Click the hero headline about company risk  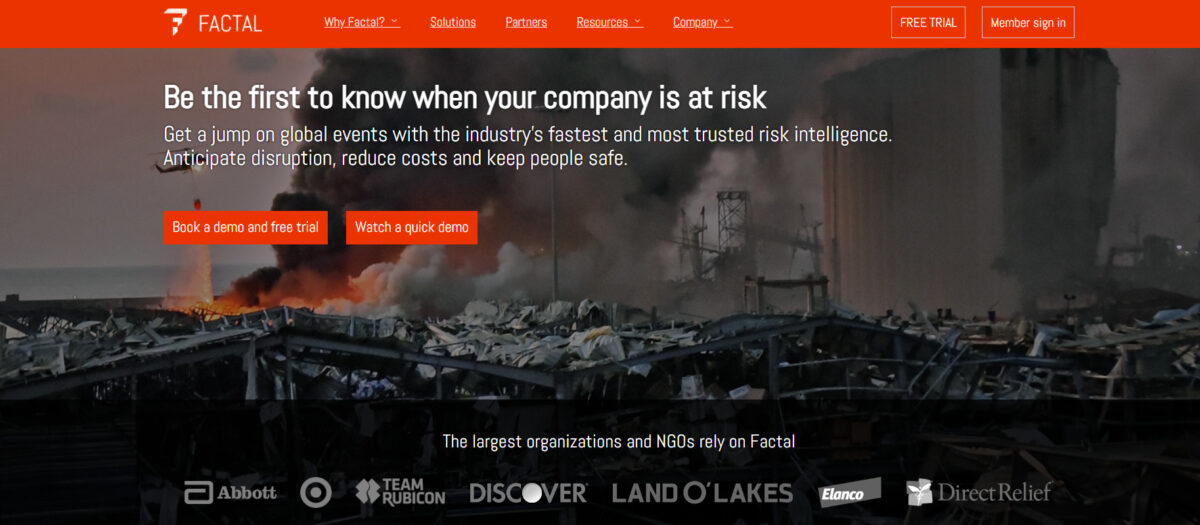[465, 97]
